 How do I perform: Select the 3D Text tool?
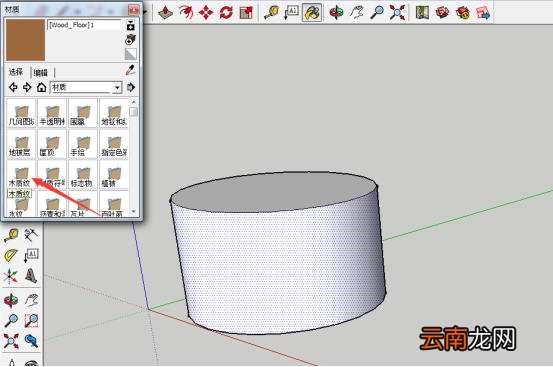point(31,276)
